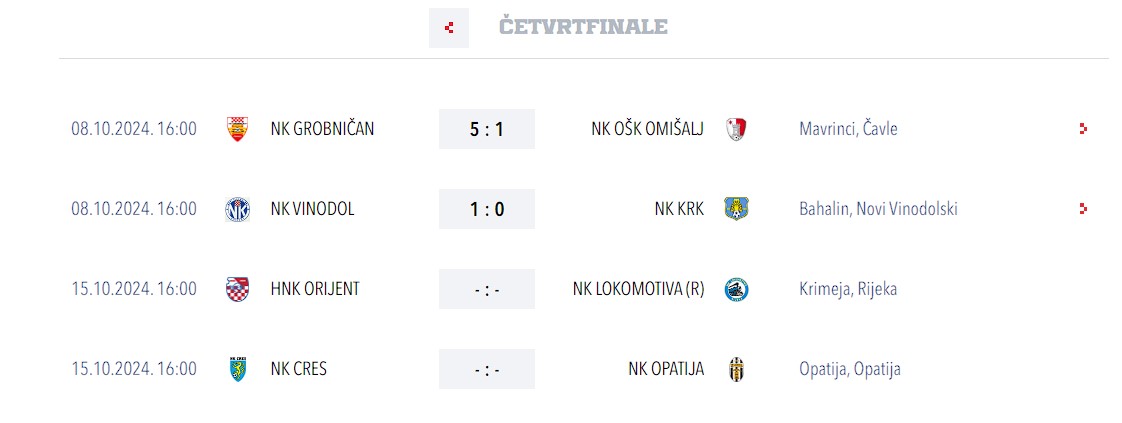Click the Krimeja, Rijeka venue link

click(848, 289)
